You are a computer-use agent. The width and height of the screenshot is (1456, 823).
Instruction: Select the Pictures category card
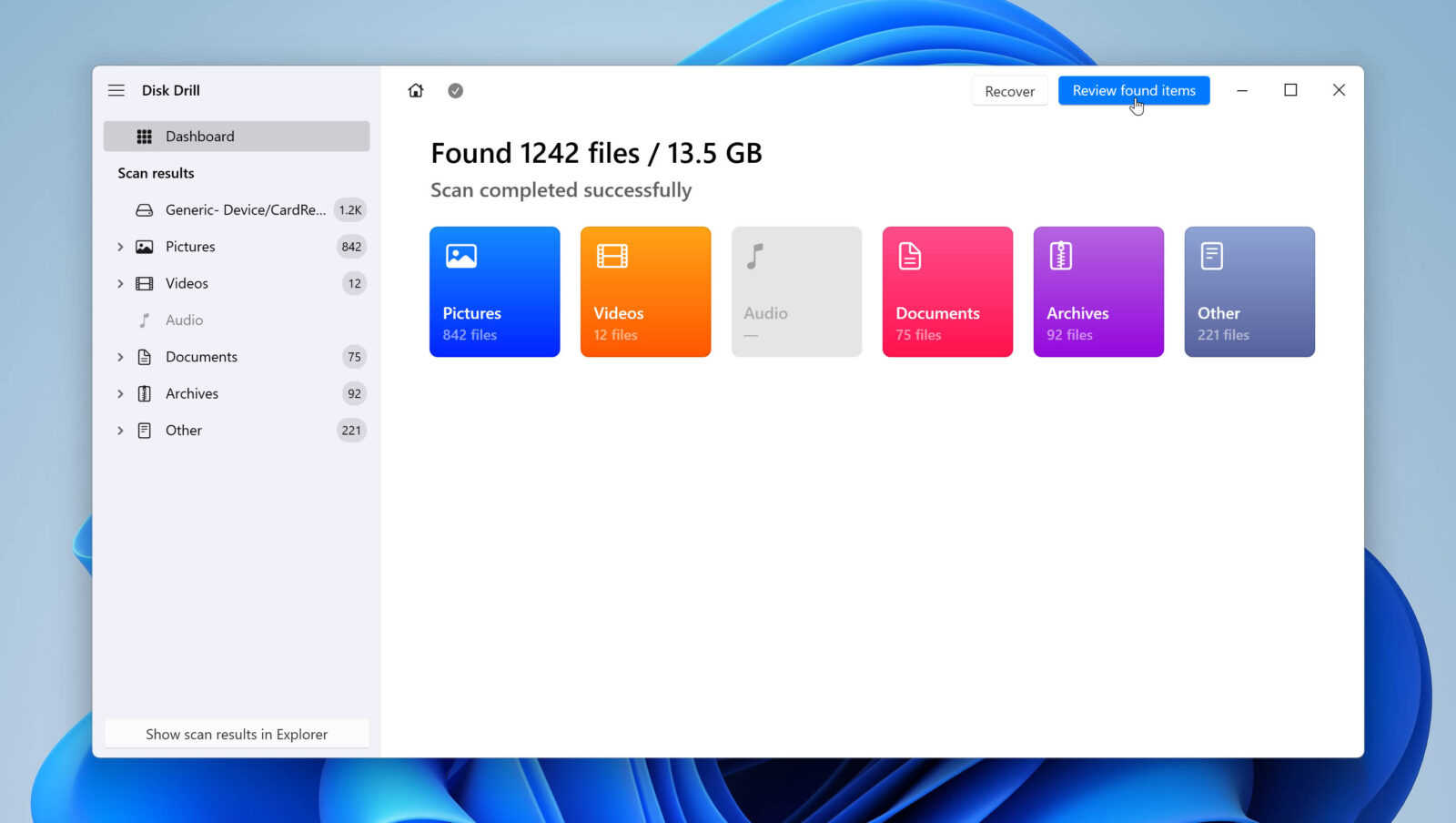coord(494,291)
